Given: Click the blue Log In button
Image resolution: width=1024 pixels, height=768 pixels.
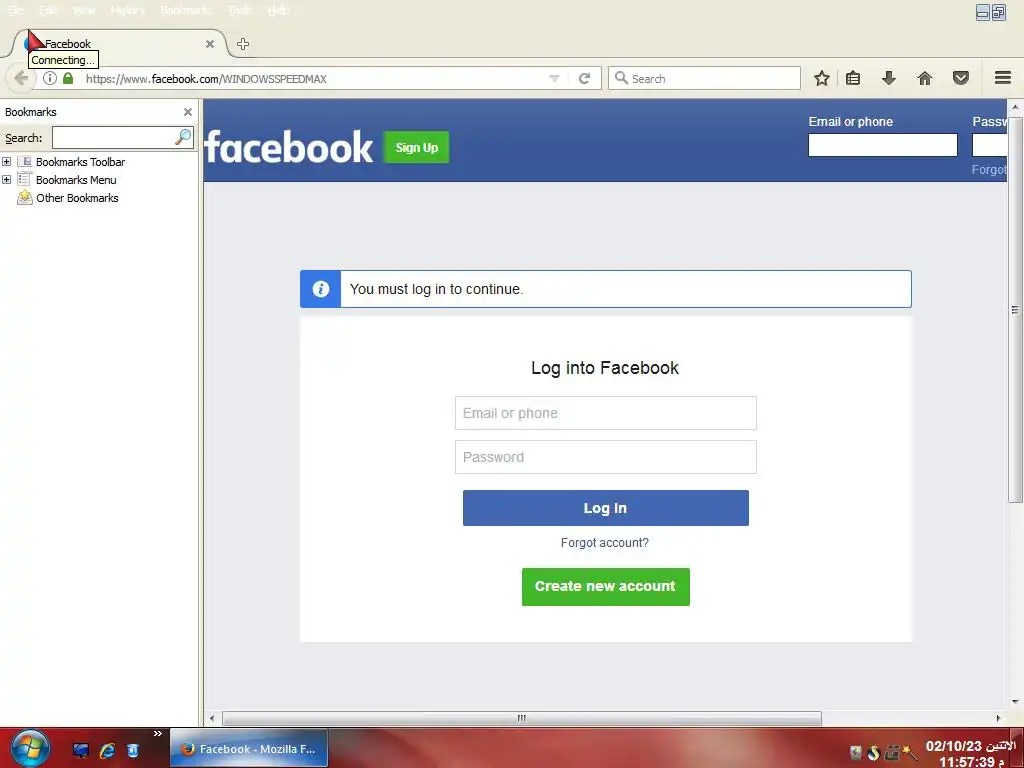Looking at the screenshot, I should (605, 508).
